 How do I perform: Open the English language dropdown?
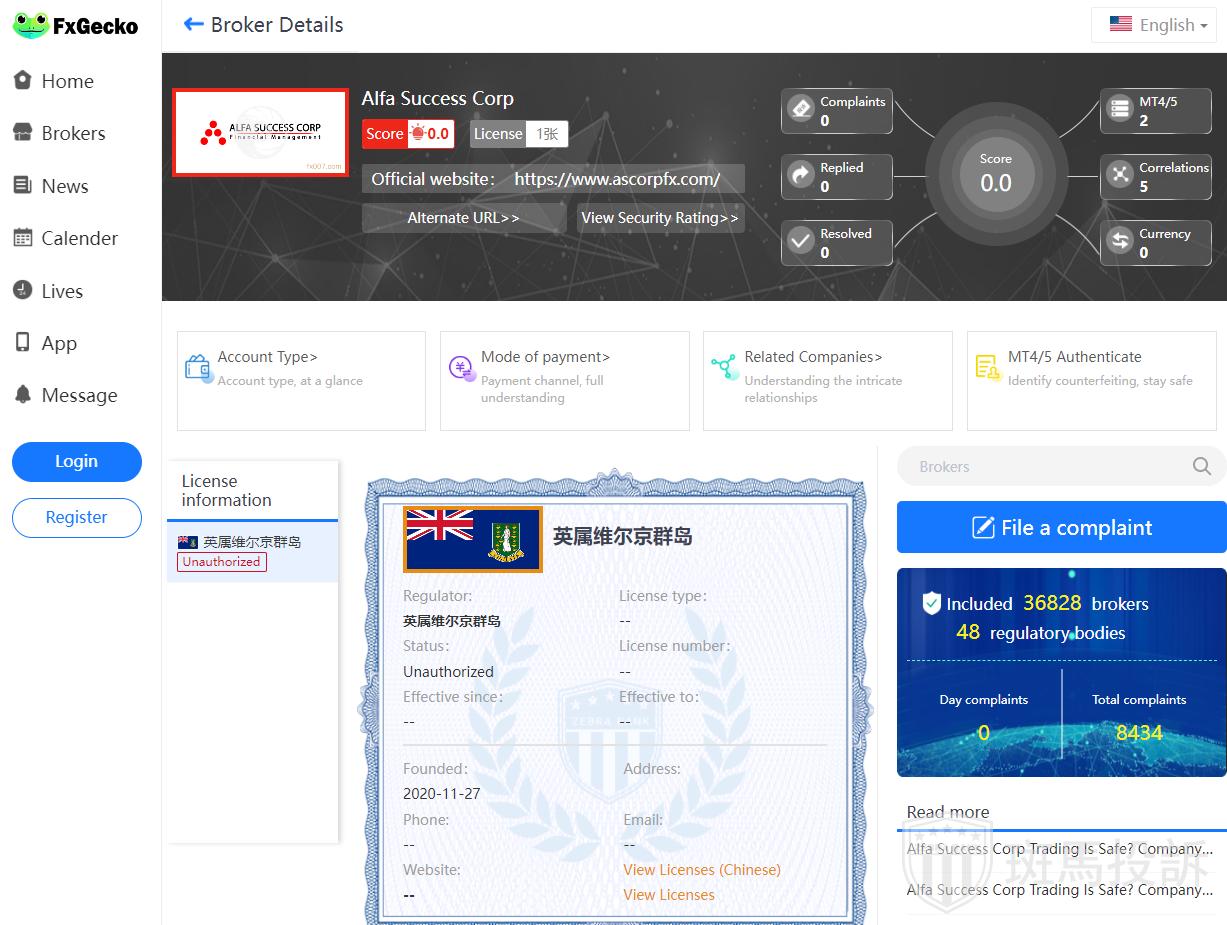click(1153, 25)
